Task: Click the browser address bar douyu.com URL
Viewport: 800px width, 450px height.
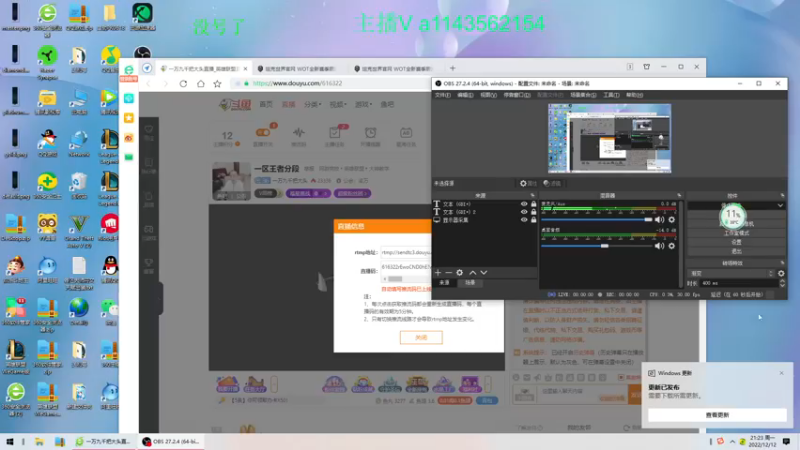Action: pyautogui.click(x=297, y=84)
